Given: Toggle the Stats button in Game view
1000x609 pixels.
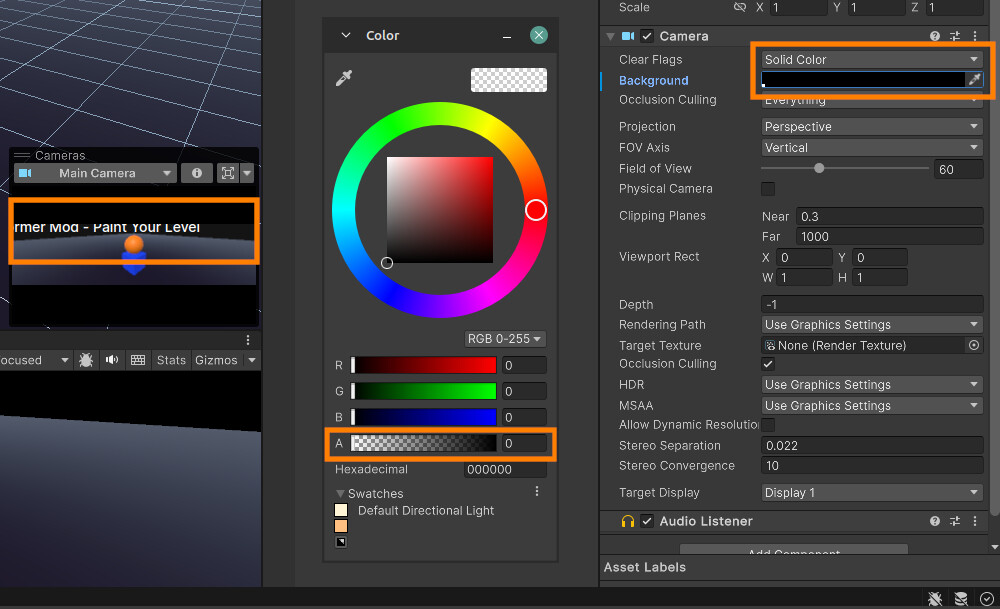Looking at the screenshot, I should click(x=171, y=360).
